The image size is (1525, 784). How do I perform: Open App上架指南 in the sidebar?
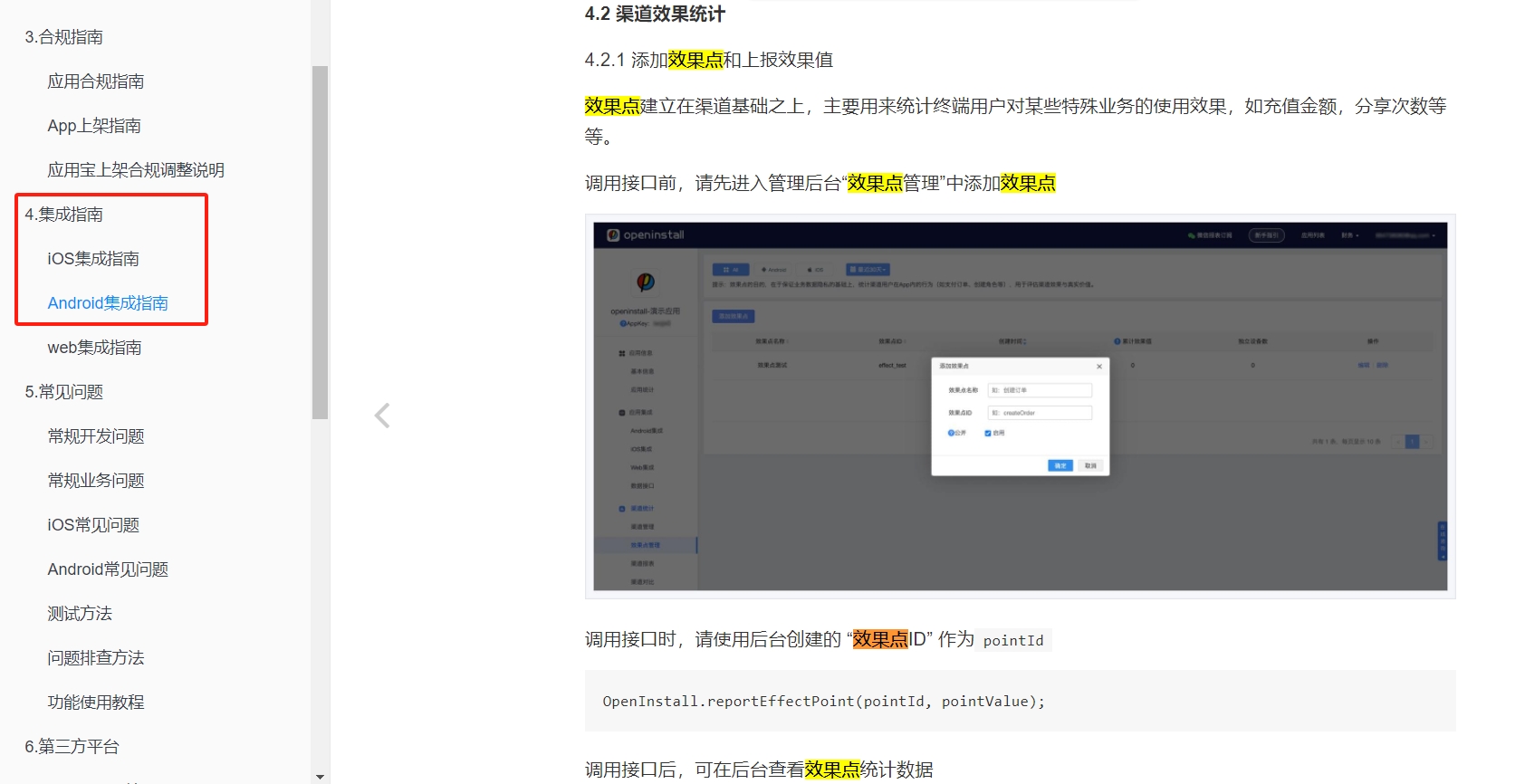pos(94,126)
